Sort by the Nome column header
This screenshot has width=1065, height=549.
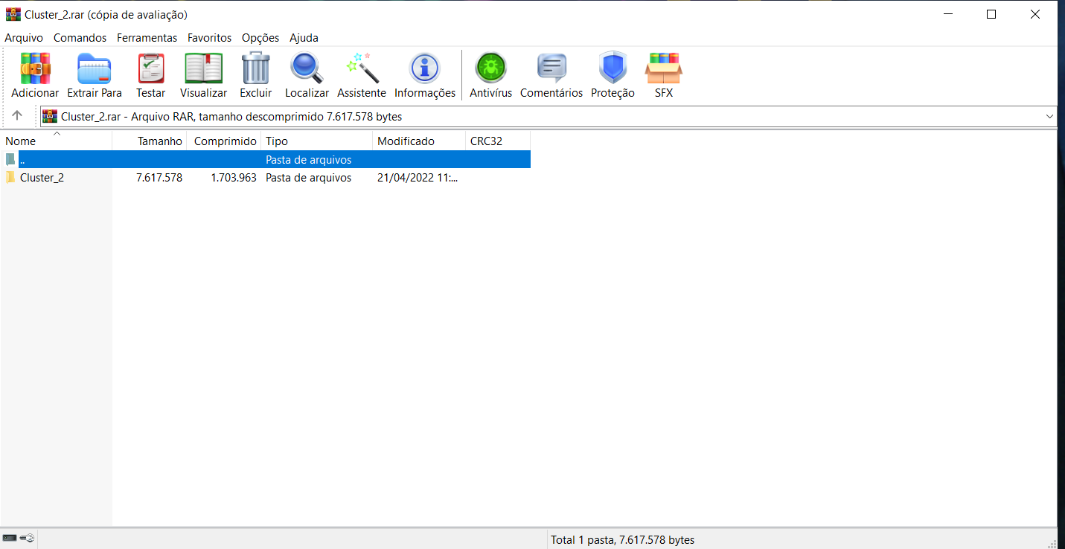56,141
